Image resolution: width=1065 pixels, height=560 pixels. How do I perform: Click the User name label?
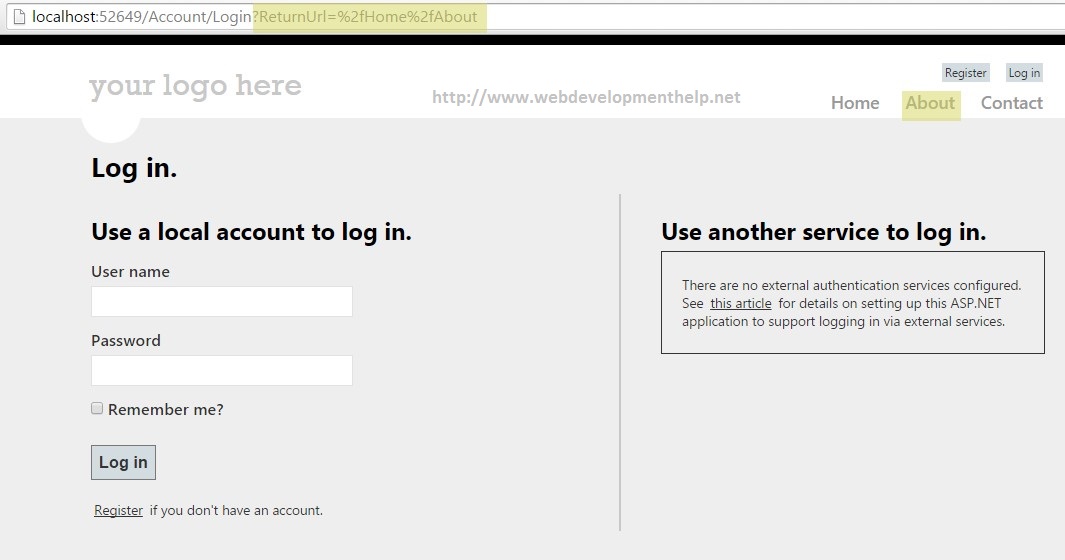[x=130, y=271]
